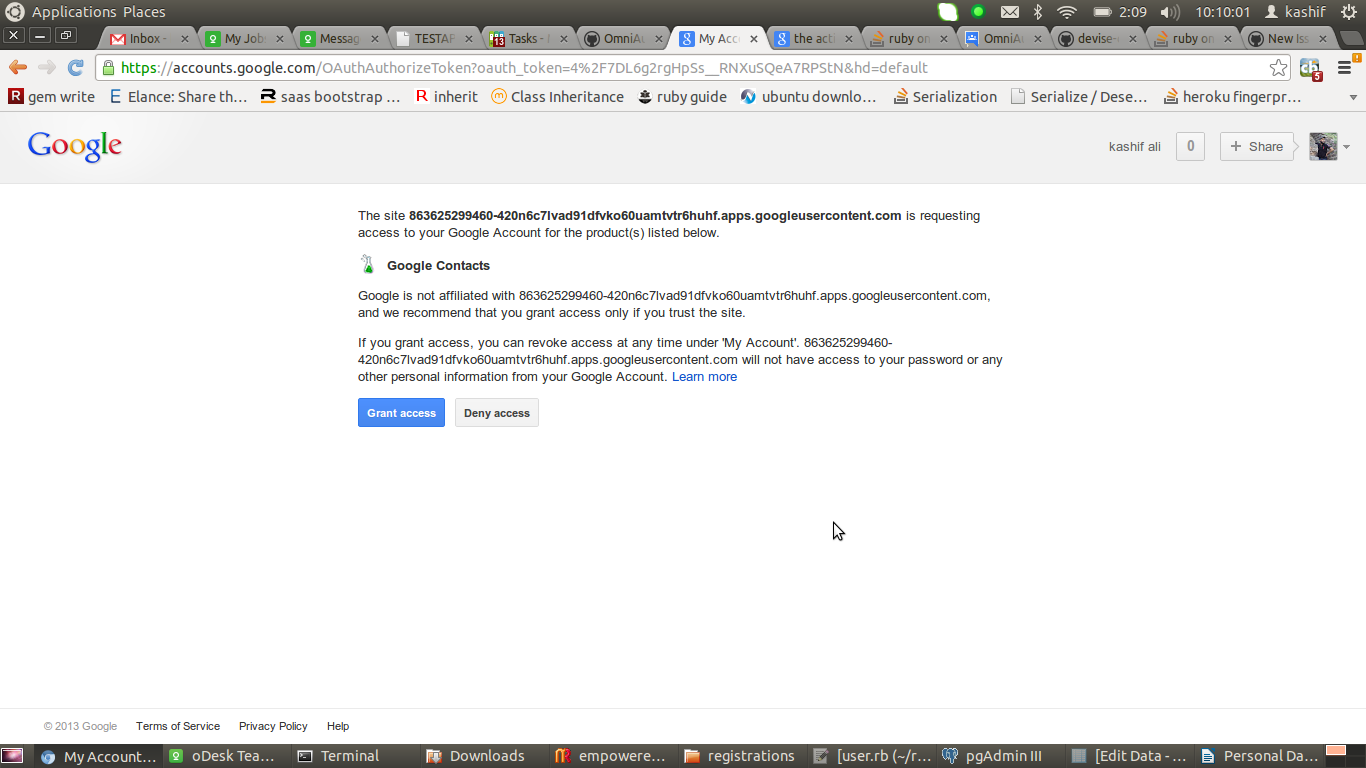Click the volume speaker icon

point(1169,12)
